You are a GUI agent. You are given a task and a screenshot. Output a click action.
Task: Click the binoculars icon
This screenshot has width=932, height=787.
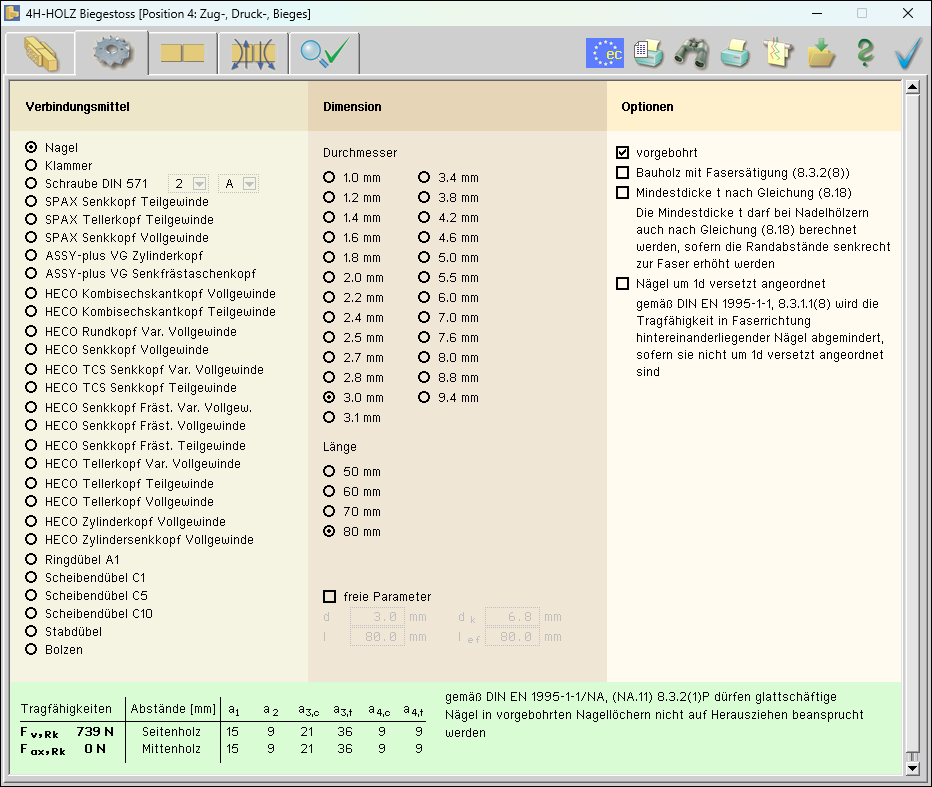coord(691,53)
